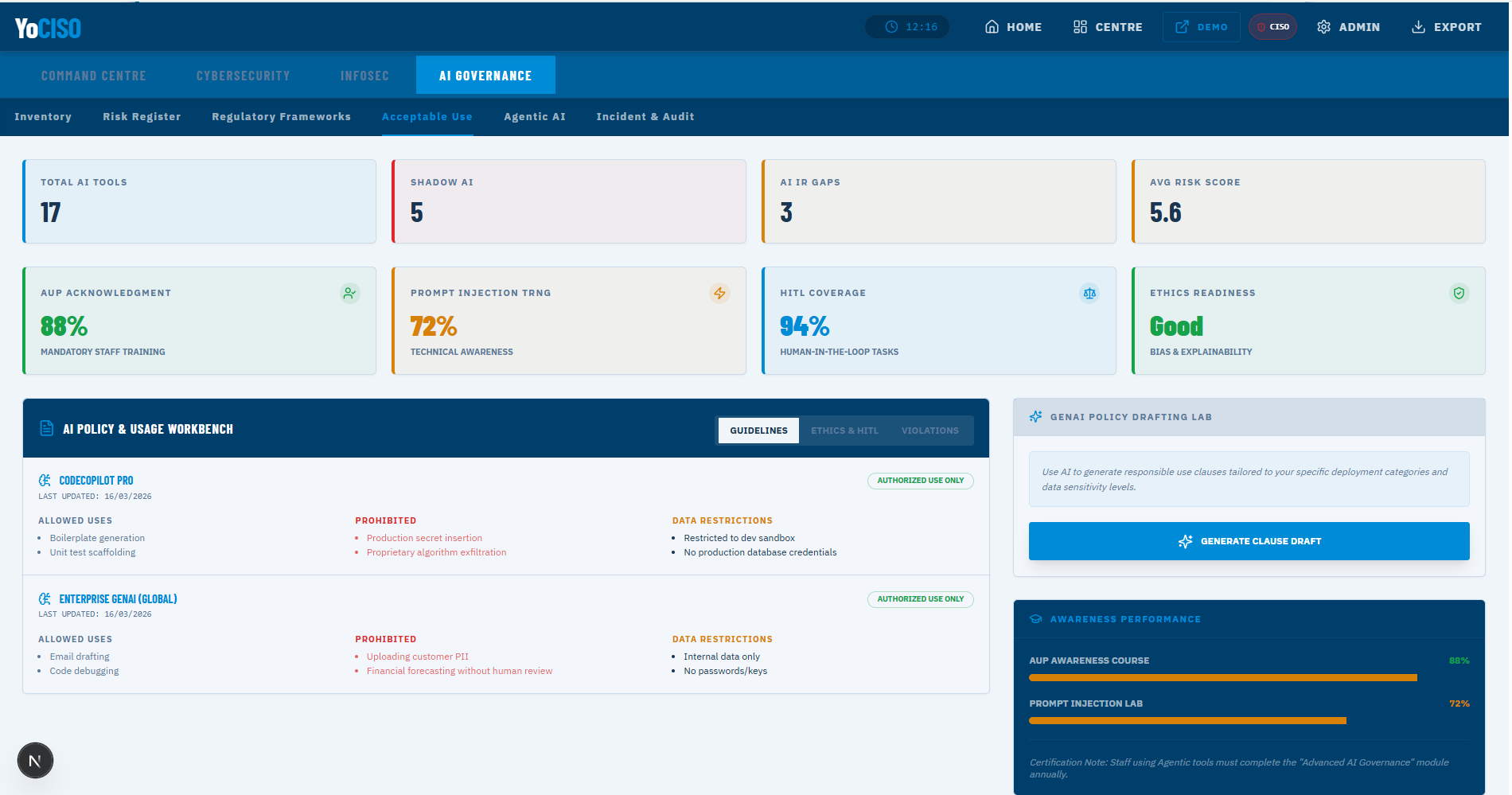Image resolution: width=1512 pixels, height=795 pixels.
Task: Switch to the Violations tab
Action: pos(929,431)
